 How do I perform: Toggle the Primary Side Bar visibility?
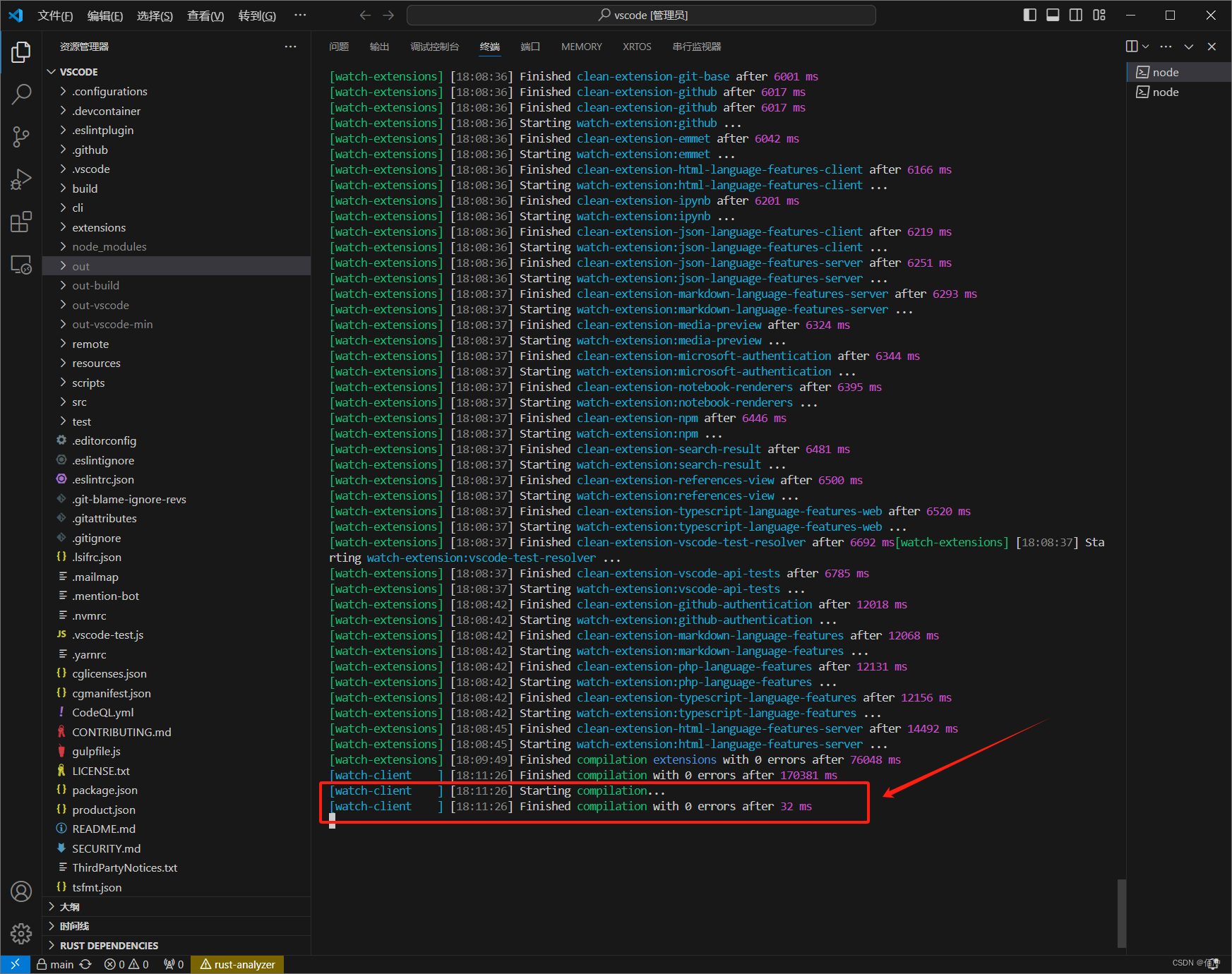(x=1029, y=14)
